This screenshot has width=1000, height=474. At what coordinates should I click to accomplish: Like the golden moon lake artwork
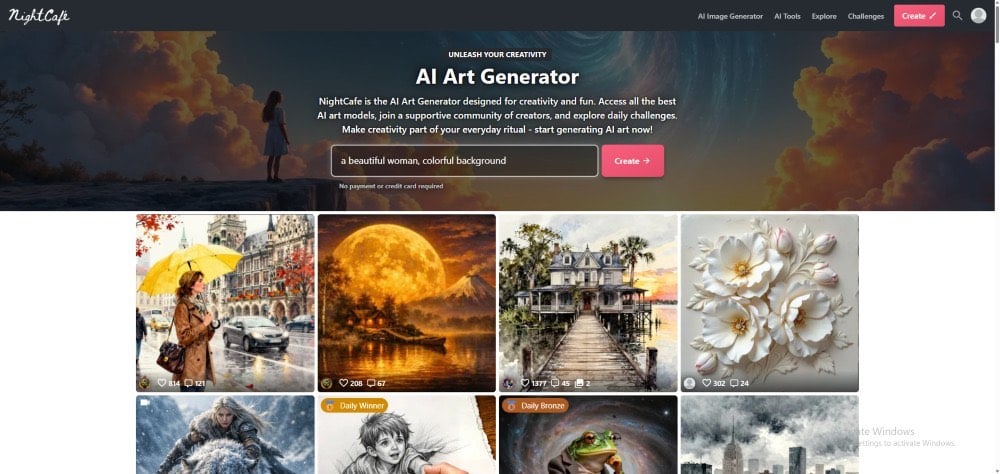coord(343,383)
